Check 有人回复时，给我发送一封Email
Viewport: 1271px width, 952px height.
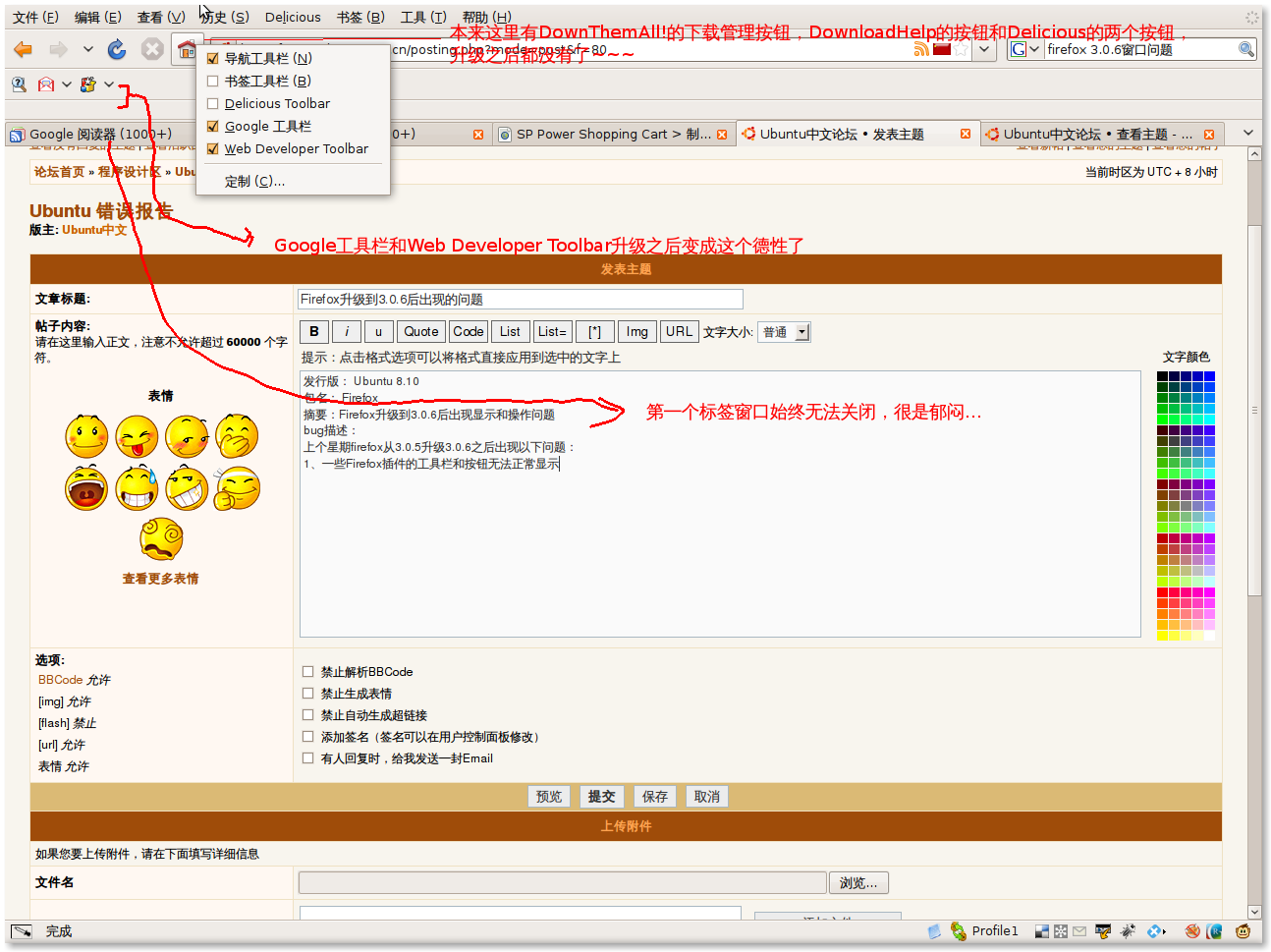[x=307, y=758]
